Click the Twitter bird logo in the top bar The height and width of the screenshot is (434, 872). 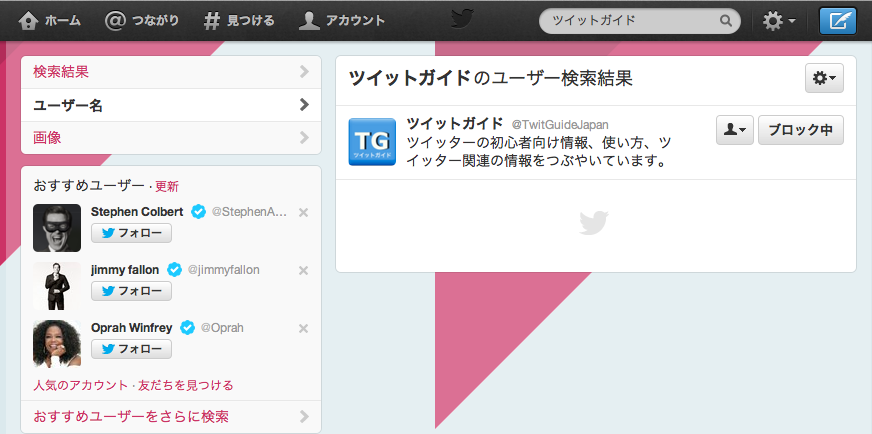point(462,20)
